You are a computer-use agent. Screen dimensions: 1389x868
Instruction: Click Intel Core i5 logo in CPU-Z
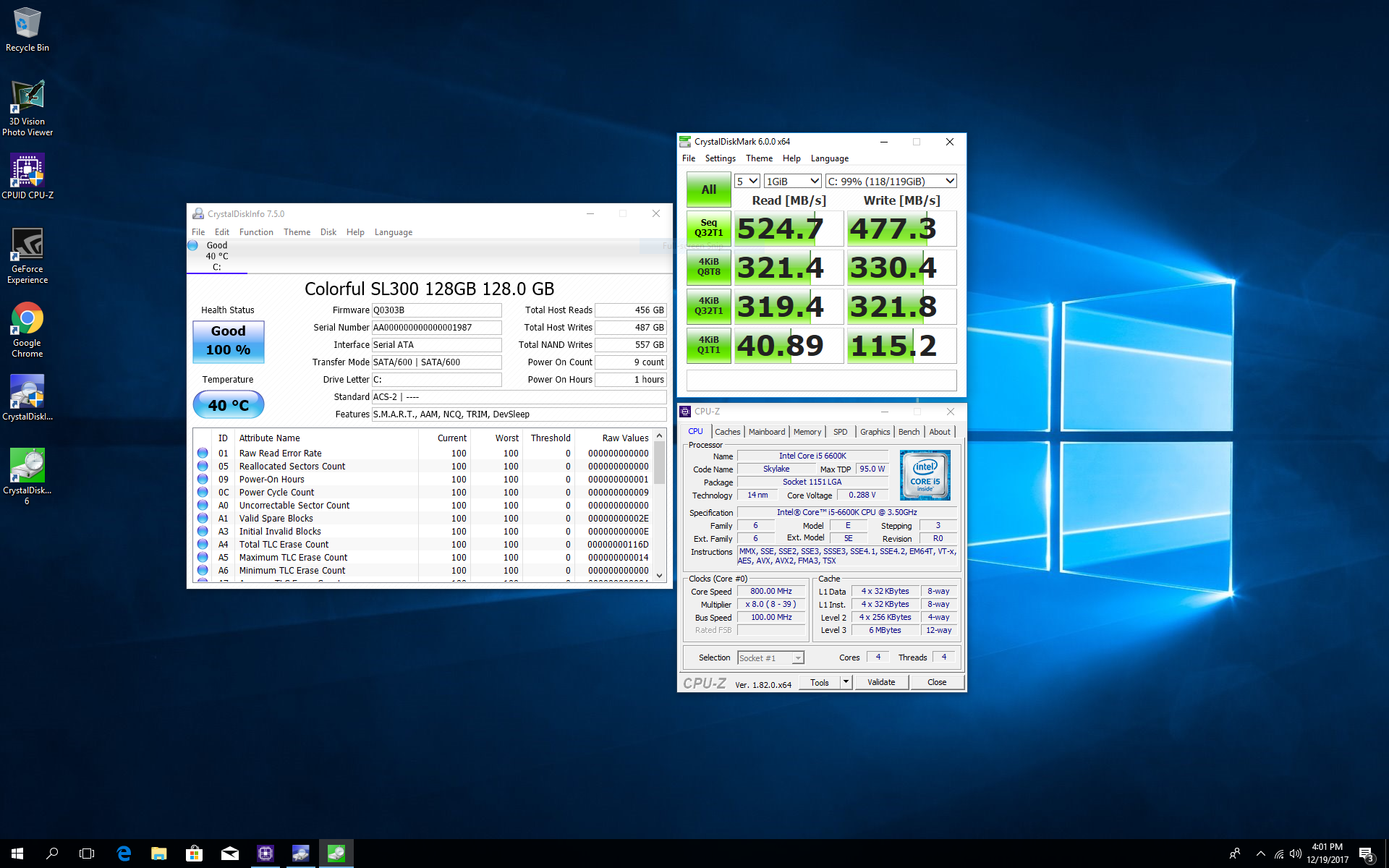click(x=925, y=475)
